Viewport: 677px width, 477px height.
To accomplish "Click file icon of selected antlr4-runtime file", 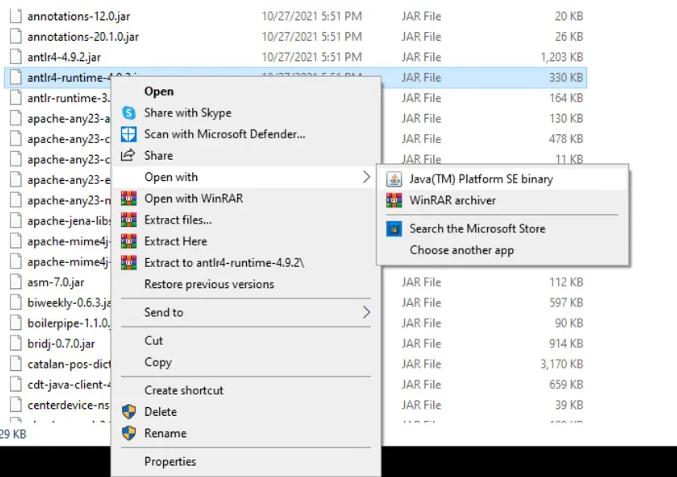I will tap(16, 78).
